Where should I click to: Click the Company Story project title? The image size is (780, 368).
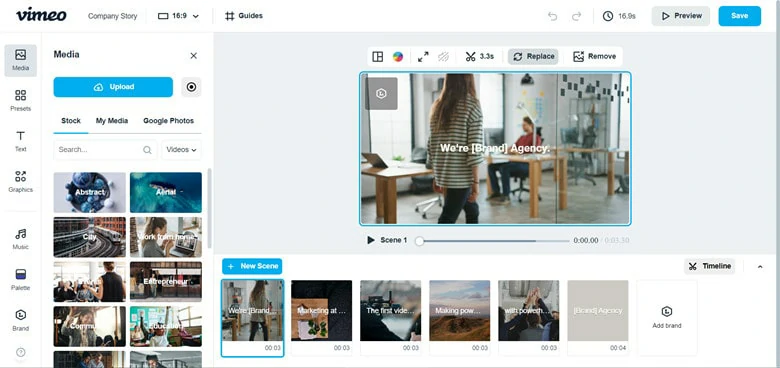coord(112,16)
